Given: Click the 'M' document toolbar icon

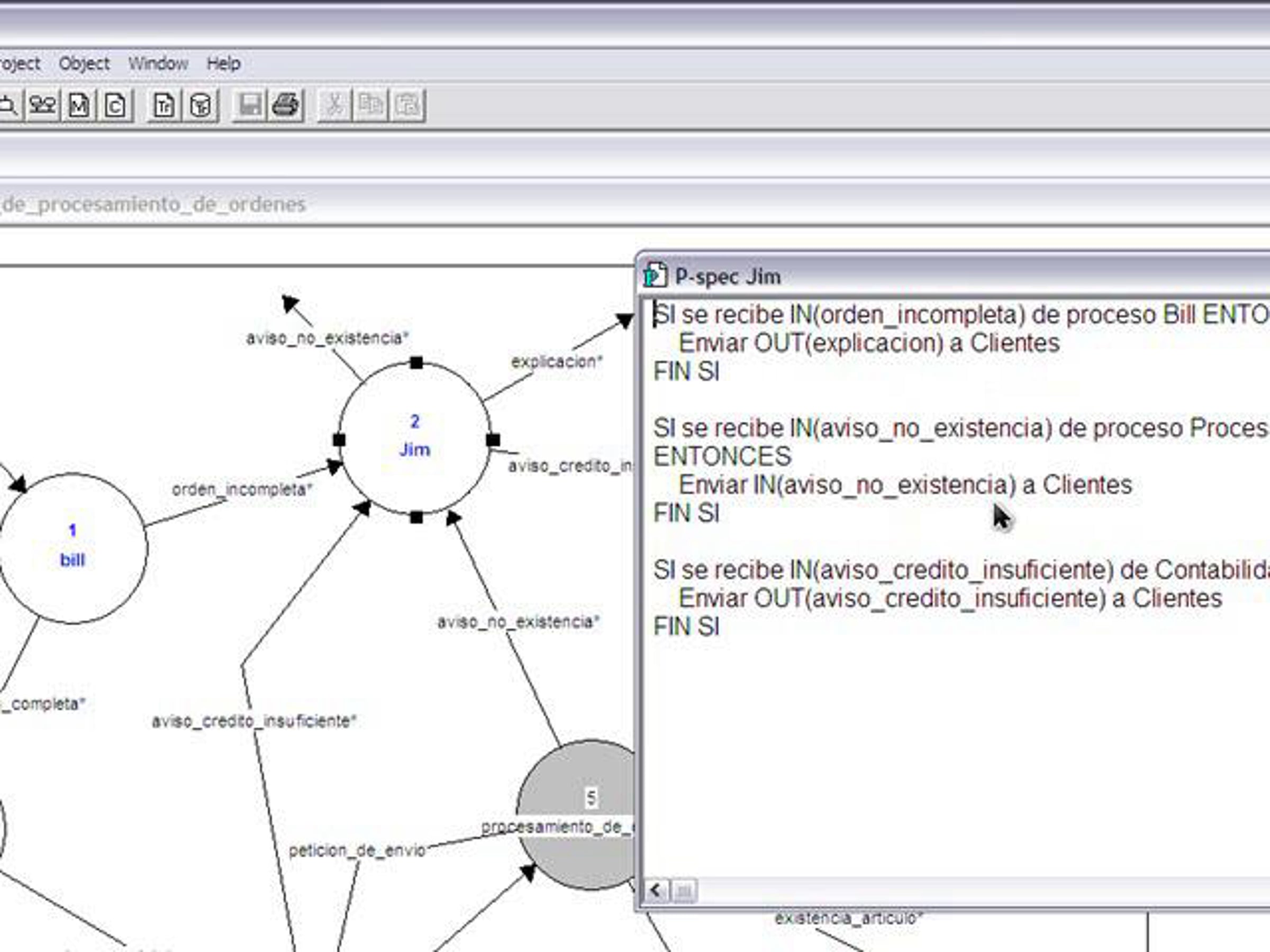Looking at the screenshot, I should [x=79, y=106].
